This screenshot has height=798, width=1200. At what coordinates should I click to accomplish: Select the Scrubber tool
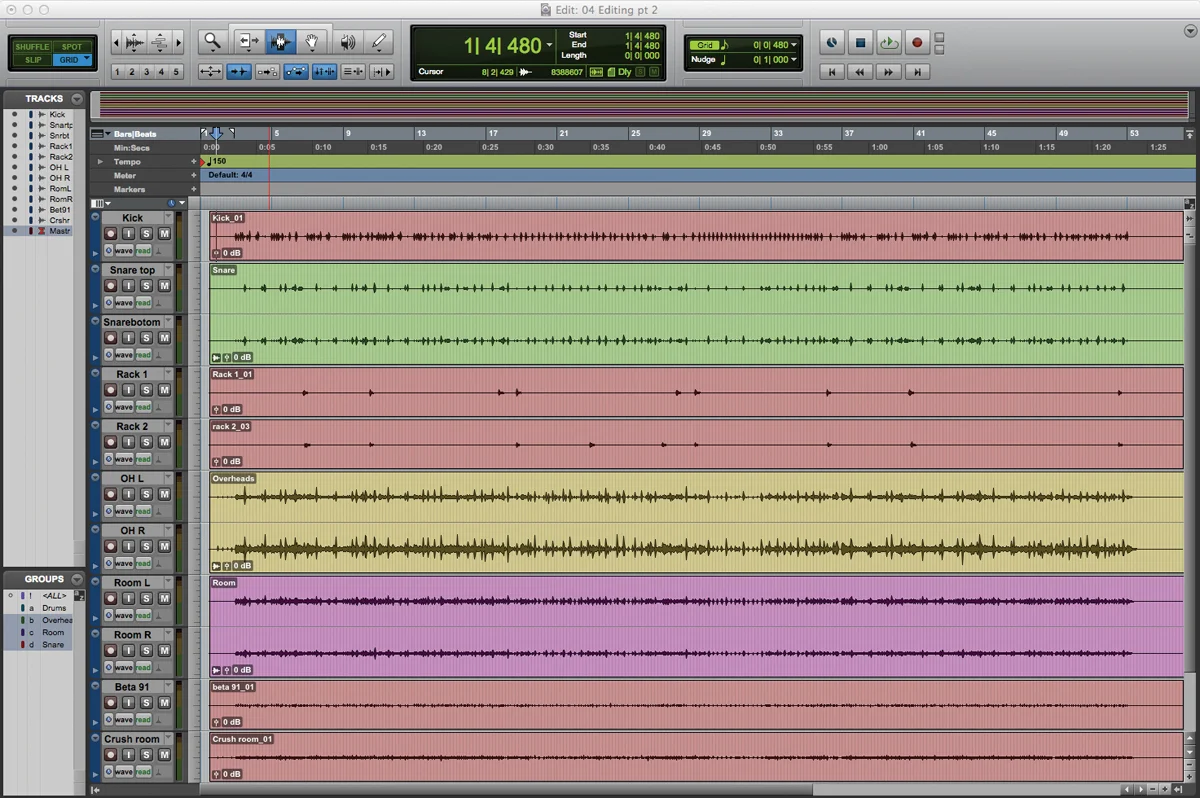346,41
